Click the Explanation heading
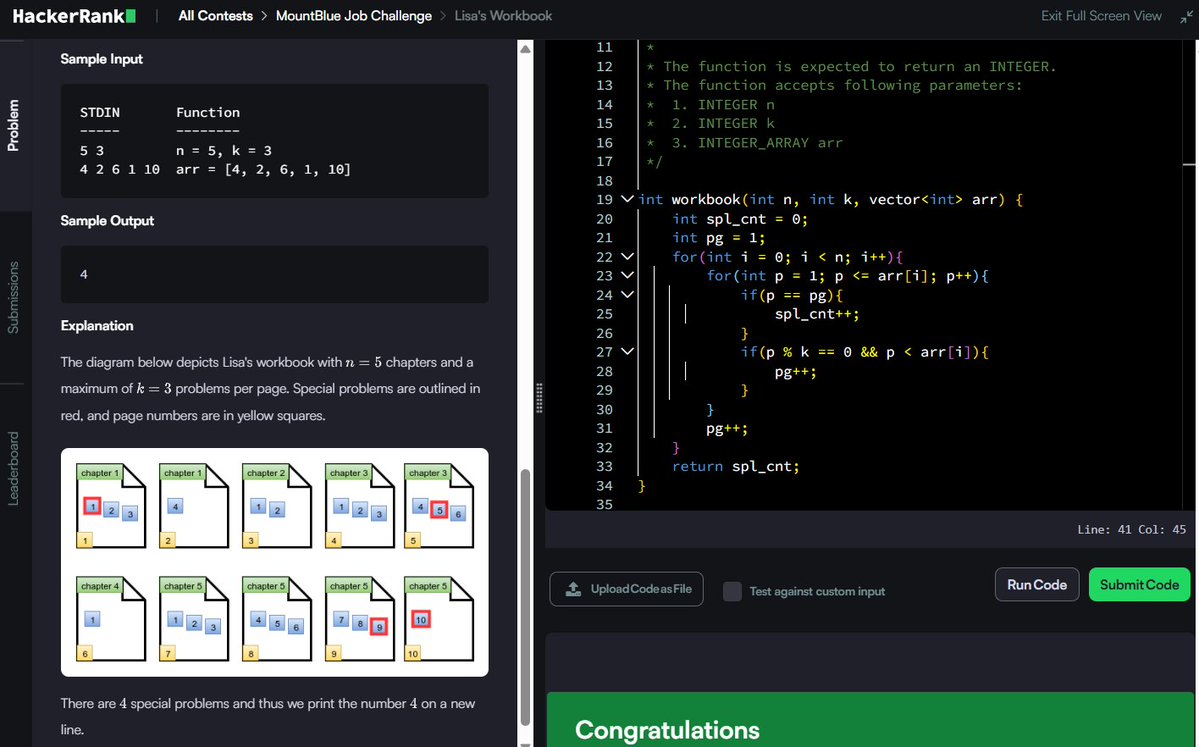This screenshot has width=1199, height=747. click(x=97, y=326)
